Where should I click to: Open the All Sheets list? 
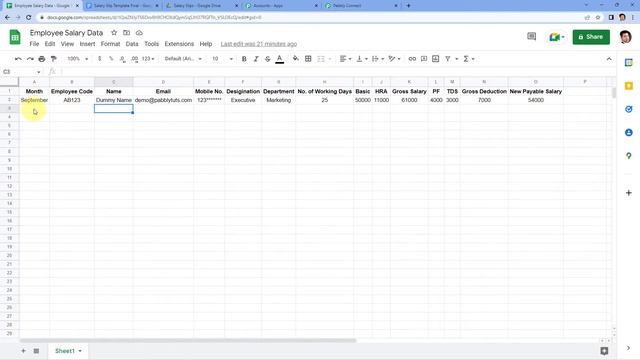(x=36, y=351)
